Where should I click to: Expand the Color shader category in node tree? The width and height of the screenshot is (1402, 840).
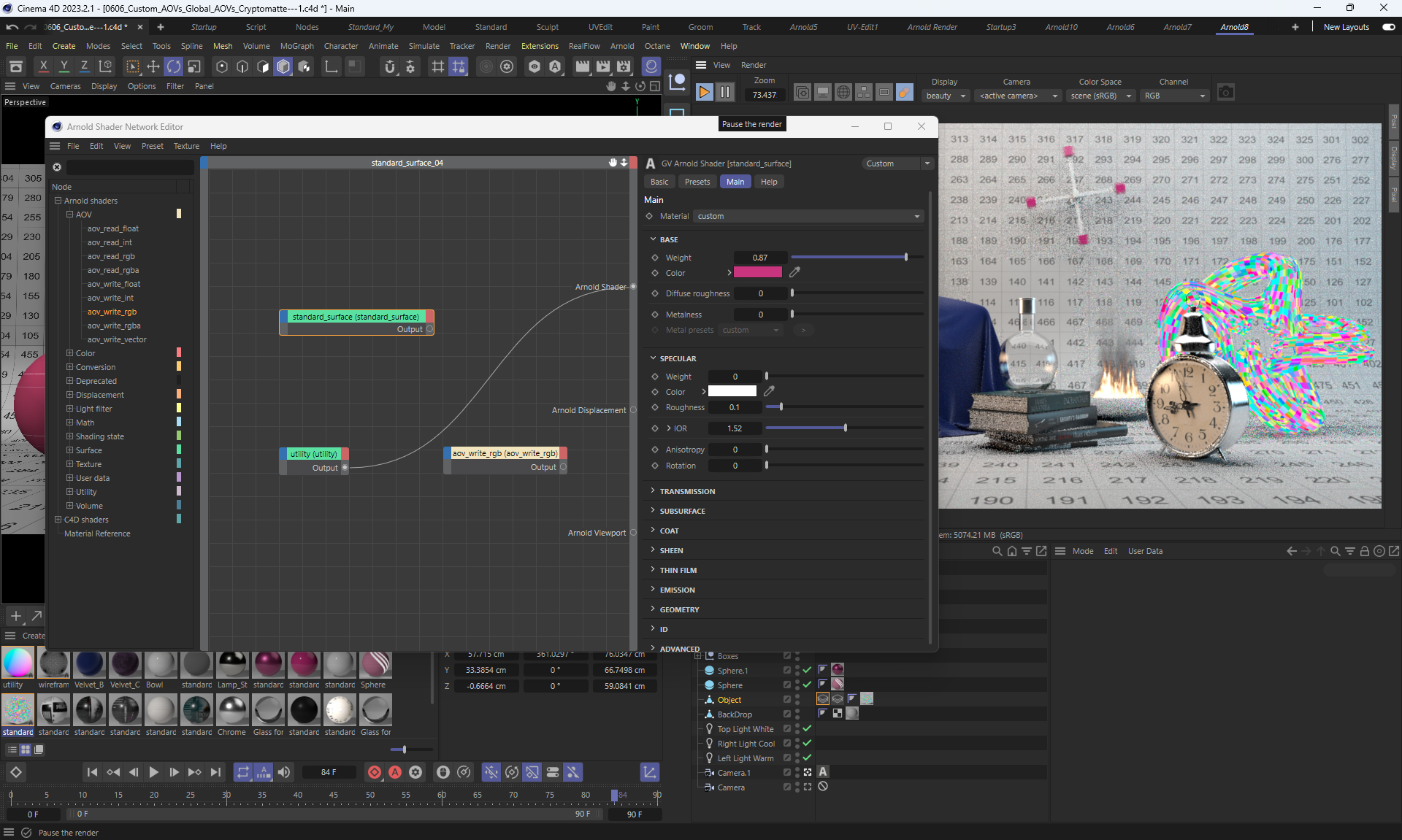pyautogui.click(x=70, y=353)
